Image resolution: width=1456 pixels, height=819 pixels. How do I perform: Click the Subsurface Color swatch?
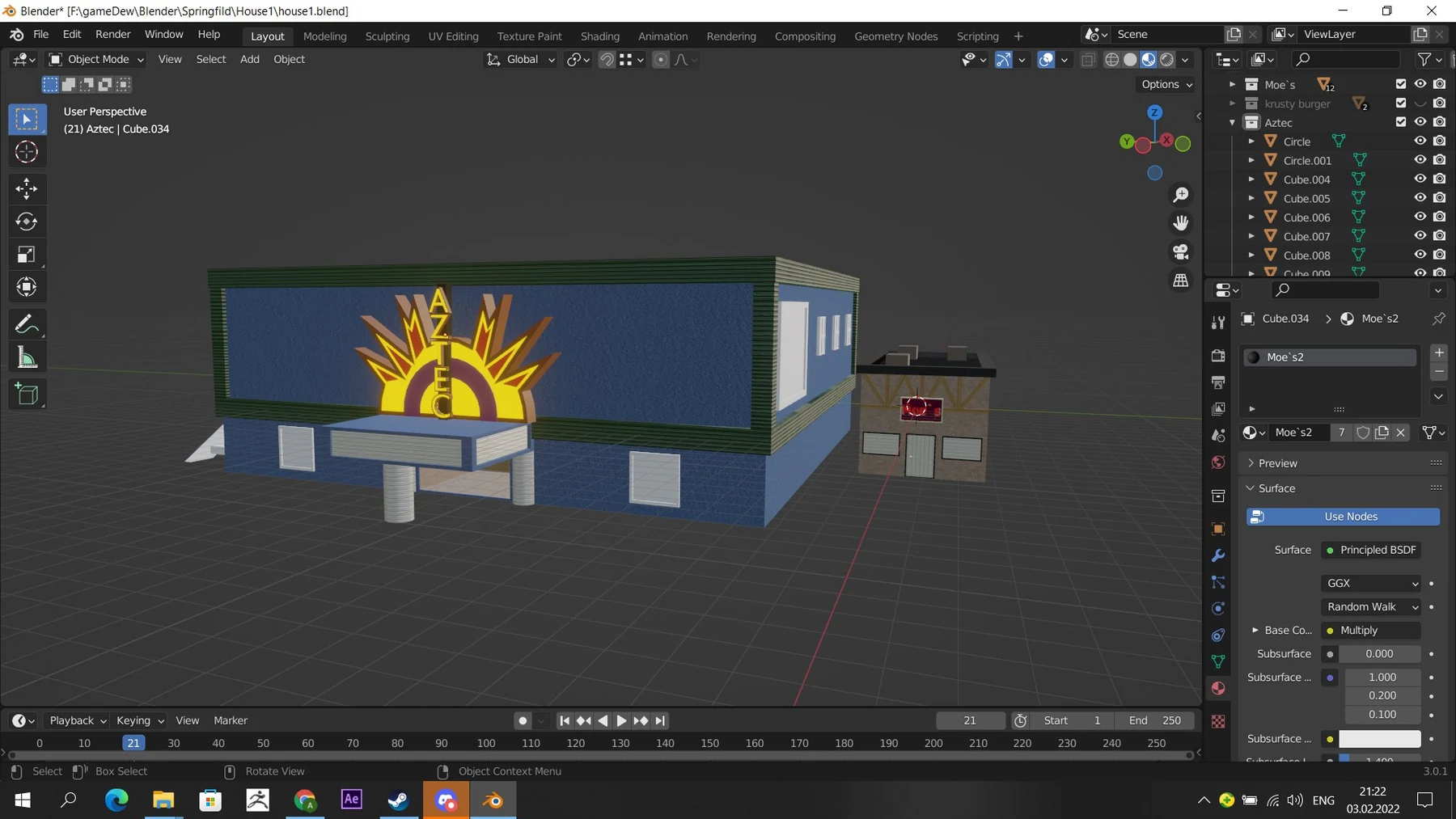(x=1379, y=739)
